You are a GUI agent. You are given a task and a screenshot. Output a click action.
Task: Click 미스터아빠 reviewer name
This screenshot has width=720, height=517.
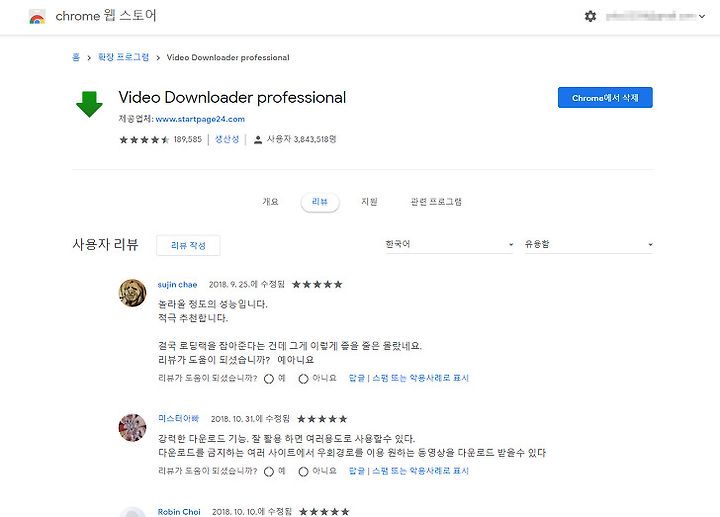point(179,418)
